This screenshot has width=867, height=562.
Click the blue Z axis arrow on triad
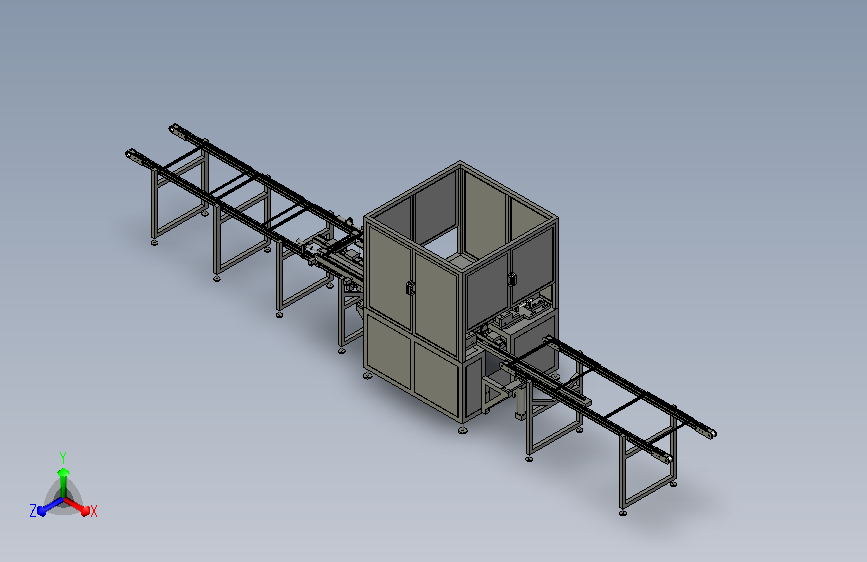coord(50,507)
